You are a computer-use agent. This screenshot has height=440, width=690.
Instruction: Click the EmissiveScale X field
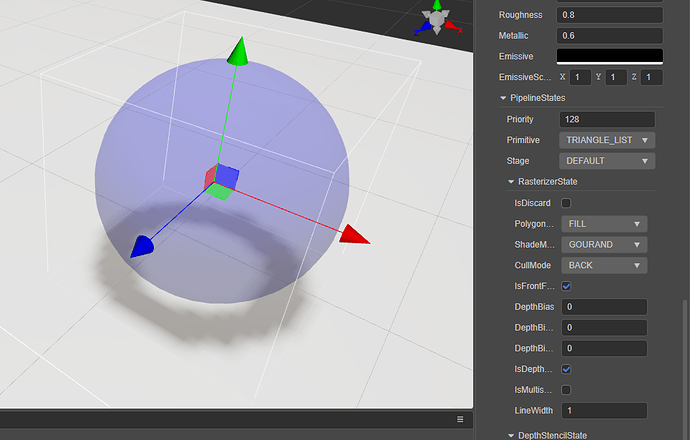(580, 77)
